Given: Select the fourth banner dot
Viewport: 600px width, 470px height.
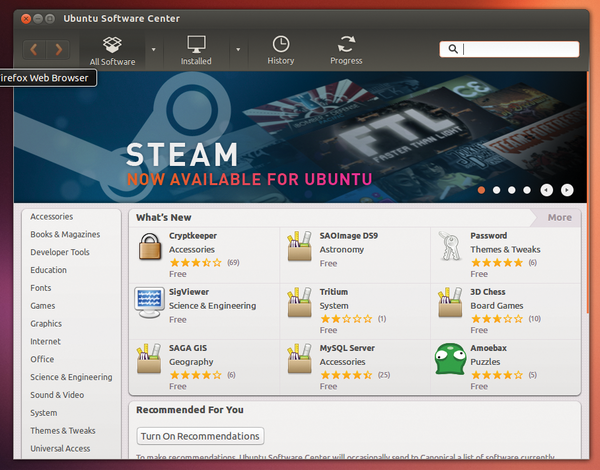Looking at the screenshot, I should pyautogui.click(x=527, y=190).
